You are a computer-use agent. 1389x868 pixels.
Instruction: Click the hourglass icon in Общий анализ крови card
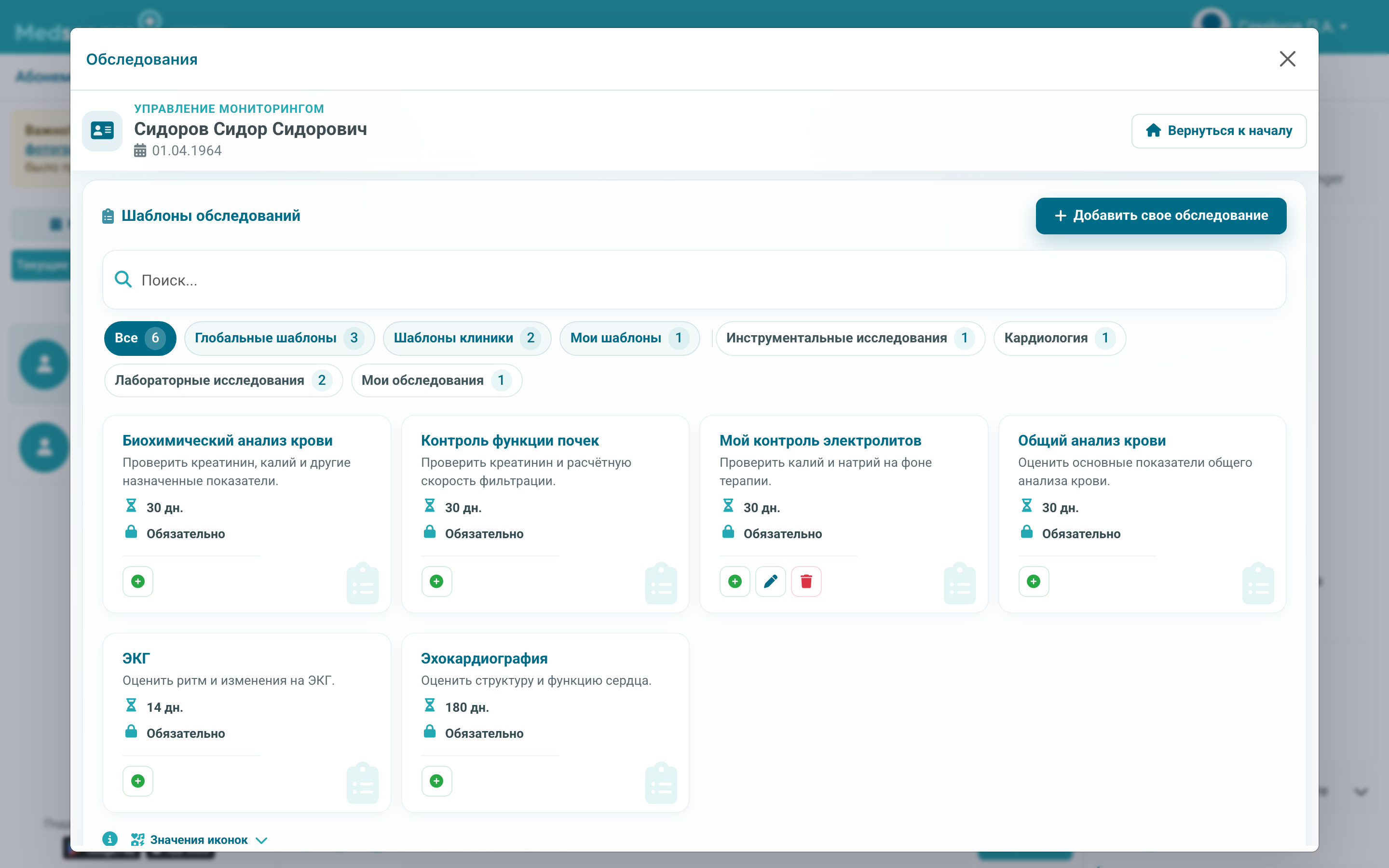[x=1026, y=506]
